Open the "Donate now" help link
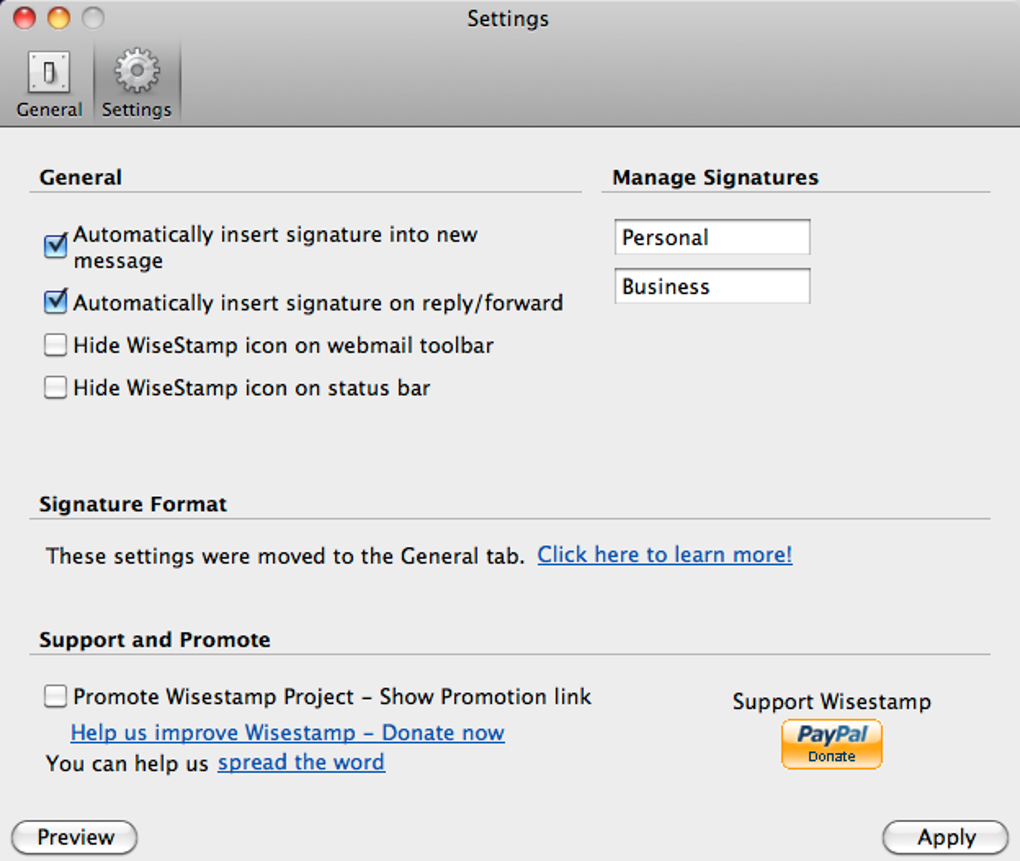1020x861 pixels. pos(287,733)
